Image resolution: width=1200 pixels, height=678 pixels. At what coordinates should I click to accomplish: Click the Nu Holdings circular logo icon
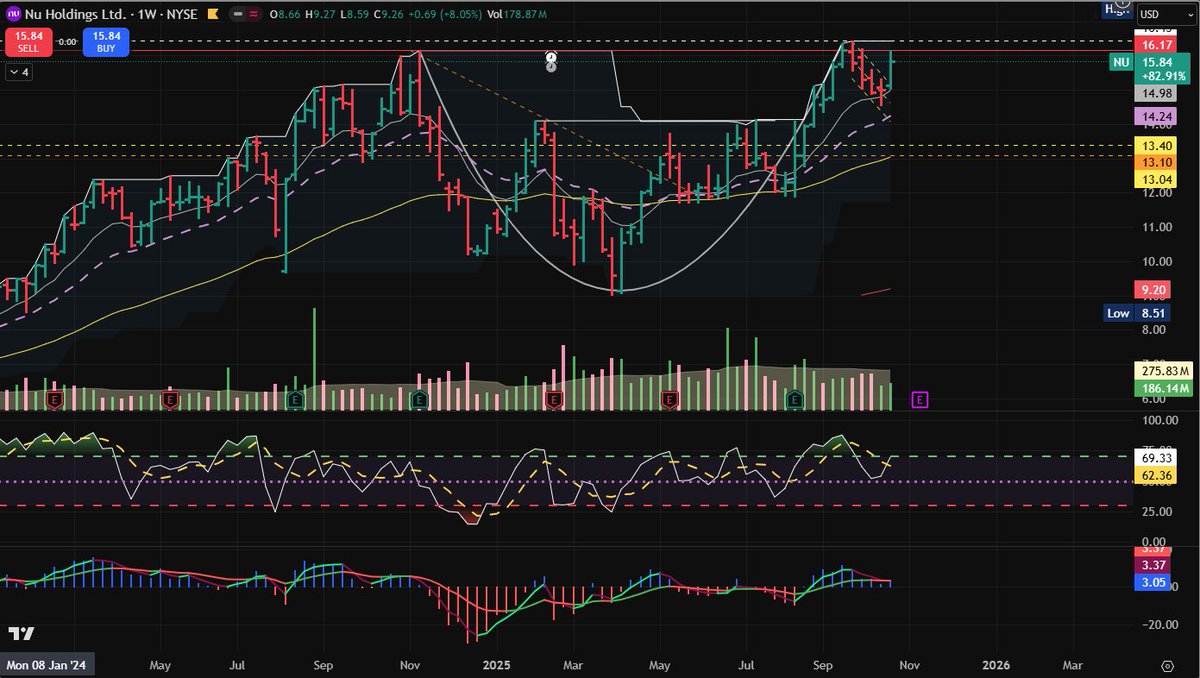point(13,14)
